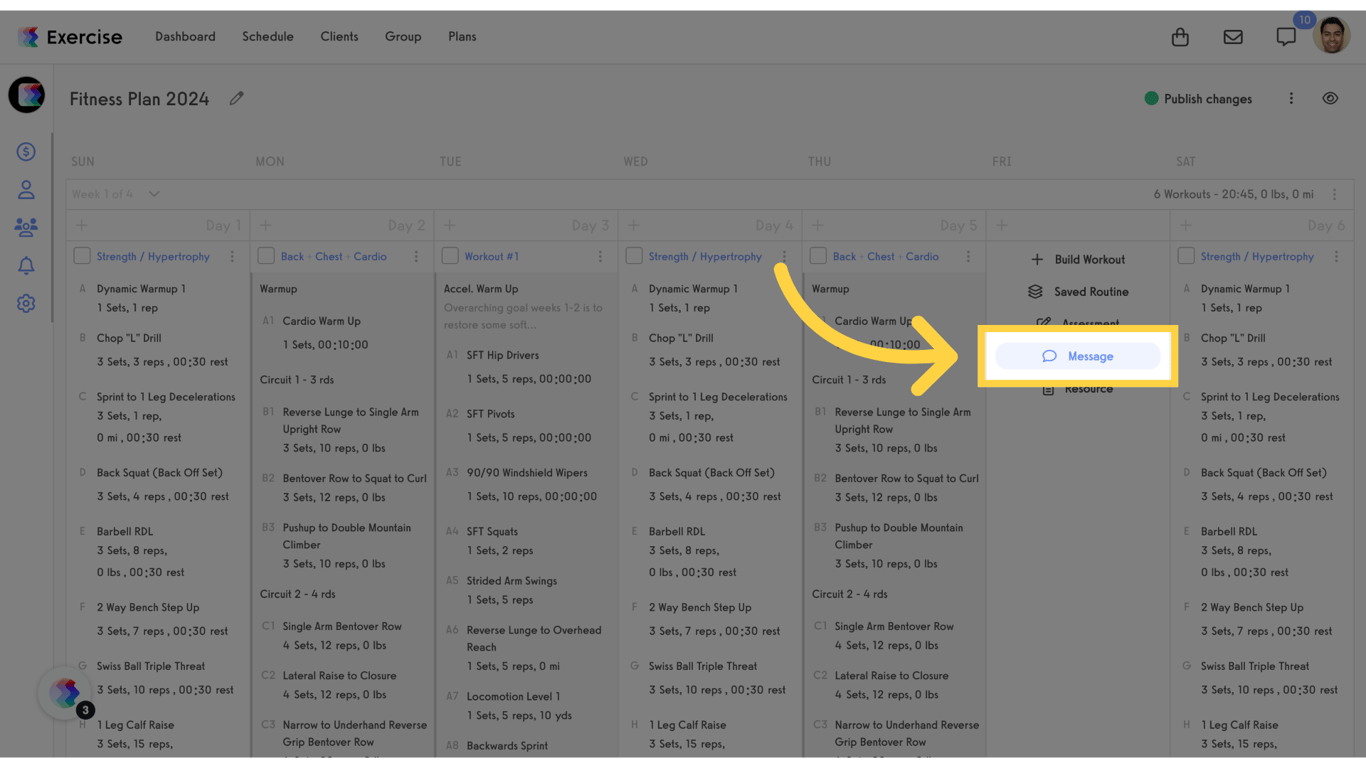Open Day 1 Strength / Hypertrophy workout title
The width and height of the screenshot is (1366, 768).
(153, 257)
